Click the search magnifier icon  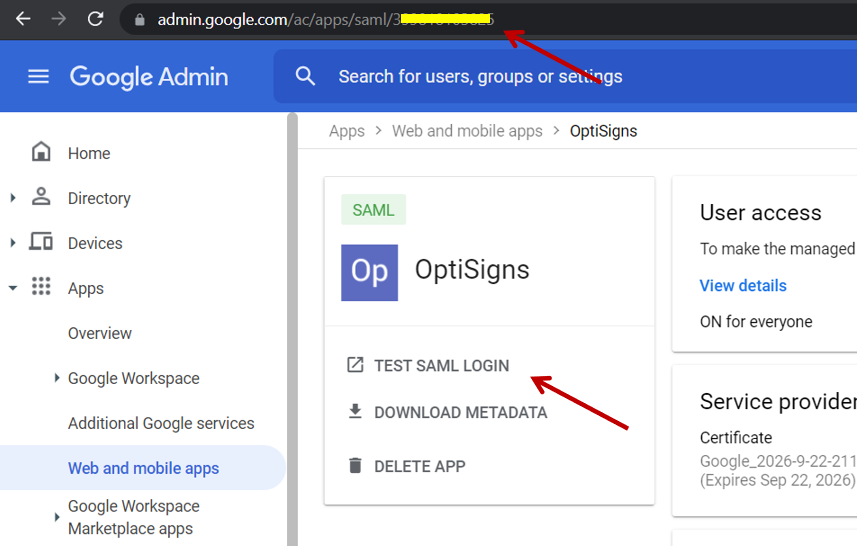coord(306,77)
